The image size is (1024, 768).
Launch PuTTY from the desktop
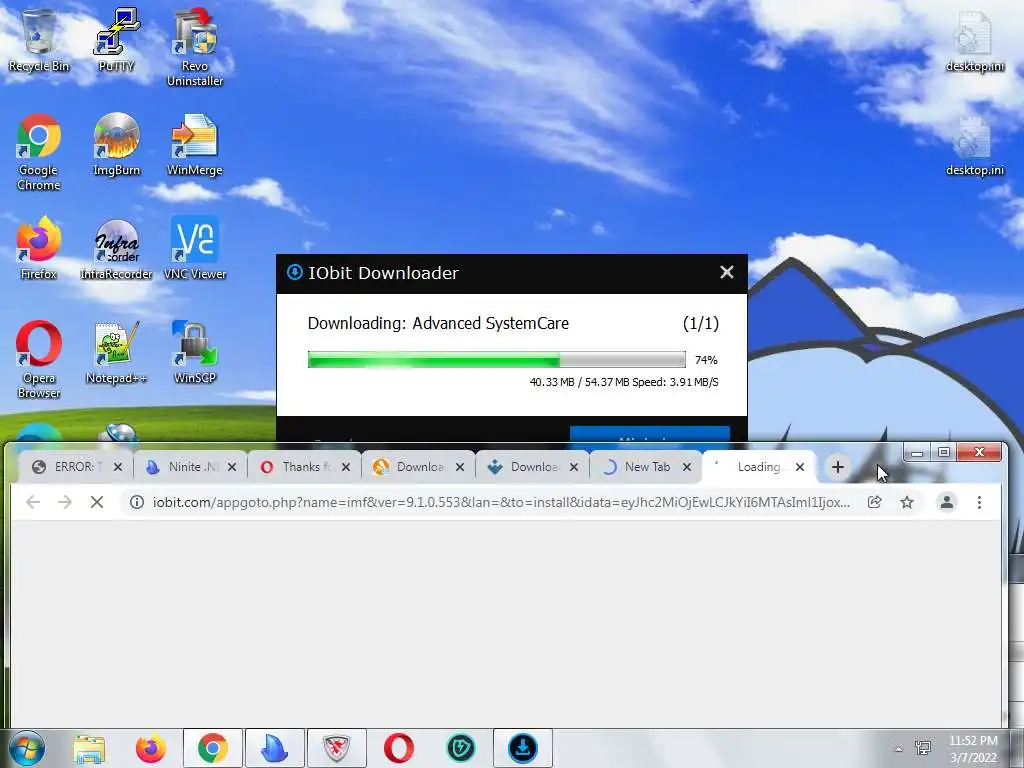(116, 40)
